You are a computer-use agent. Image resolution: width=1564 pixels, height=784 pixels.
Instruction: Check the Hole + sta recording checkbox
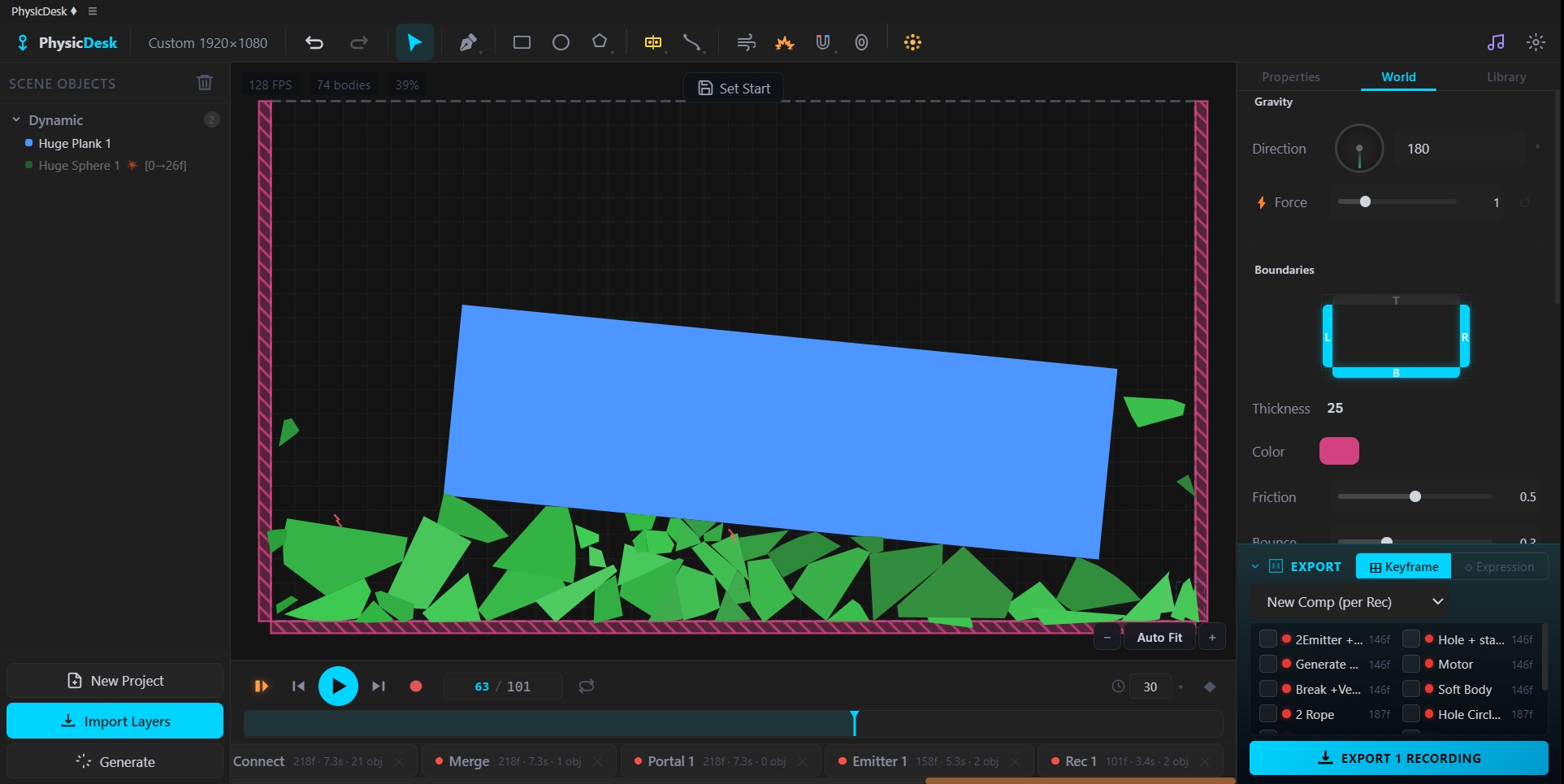pos(1411,639)
